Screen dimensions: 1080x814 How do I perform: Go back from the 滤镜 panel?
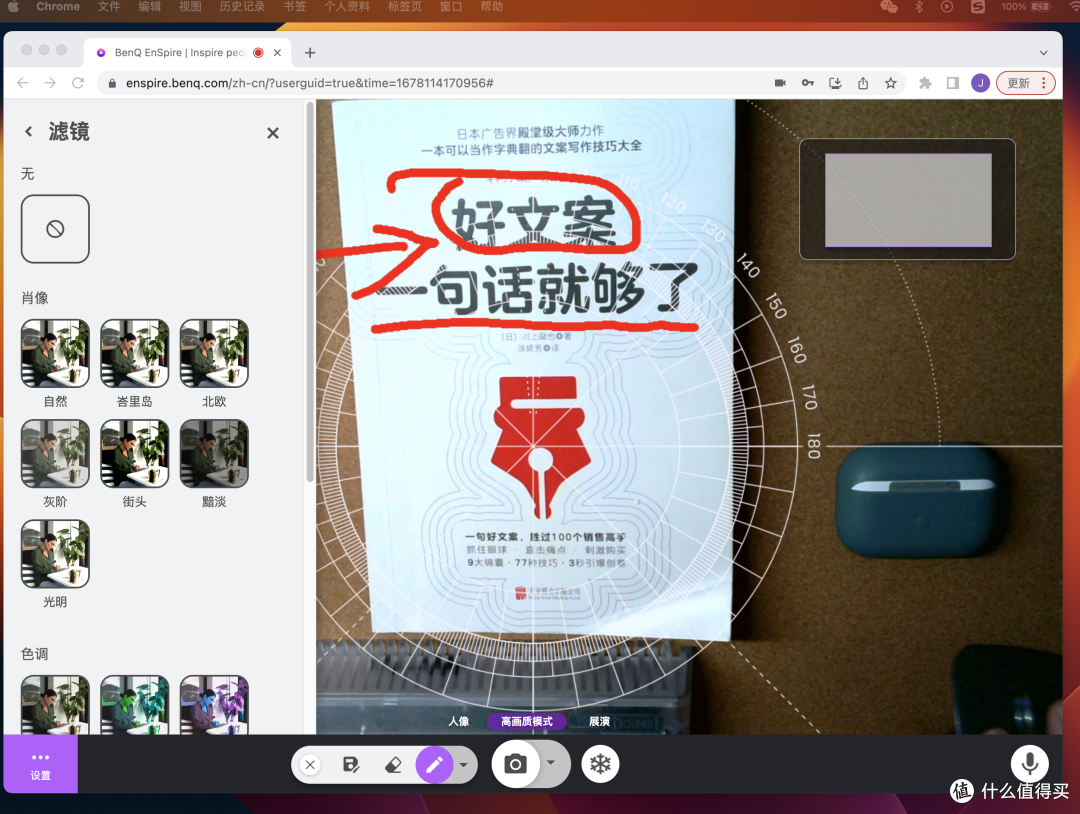pos(28,132)
